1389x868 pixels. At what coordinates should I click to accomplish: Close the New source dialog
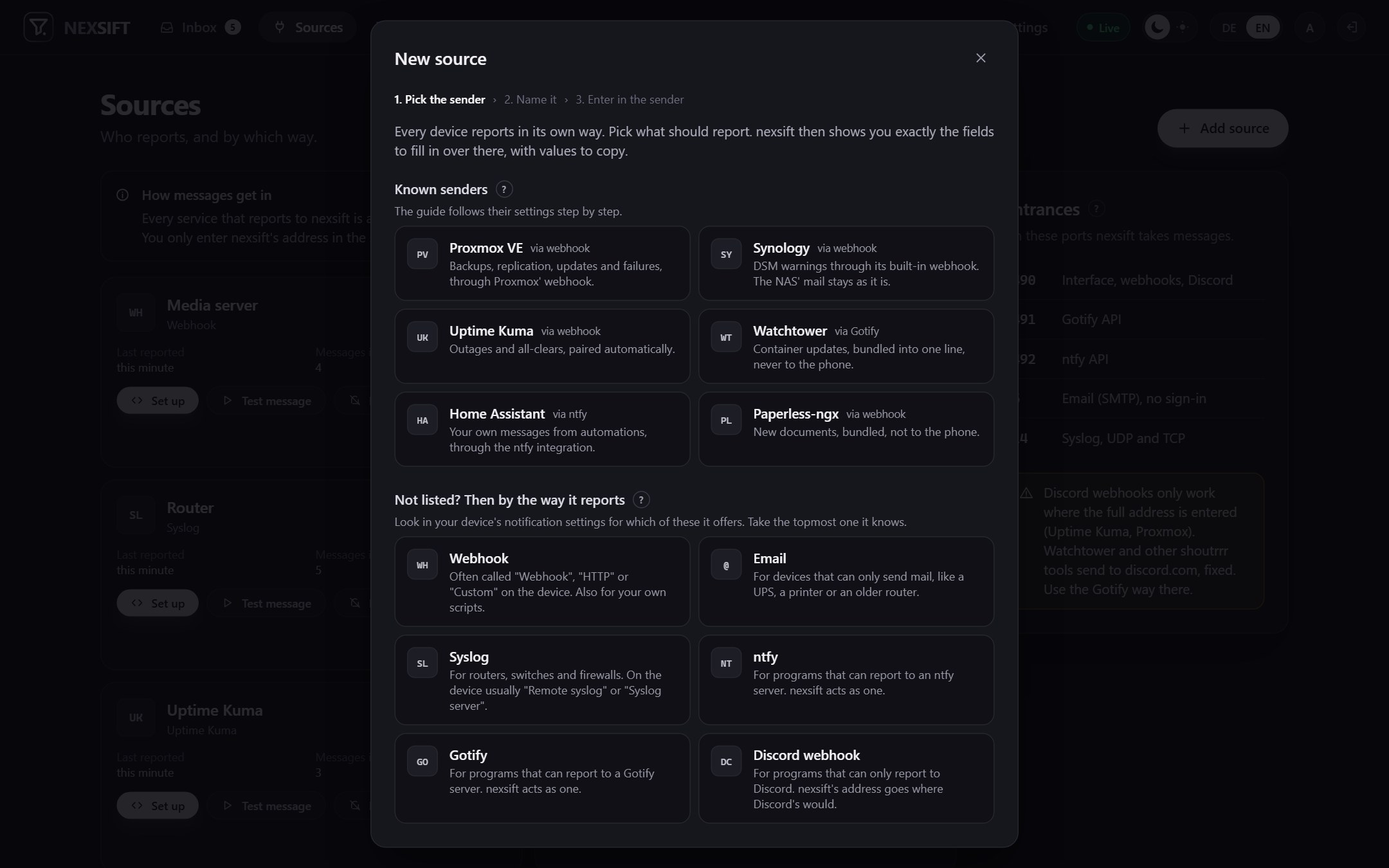pyautogui.click(x=981, y=58)
